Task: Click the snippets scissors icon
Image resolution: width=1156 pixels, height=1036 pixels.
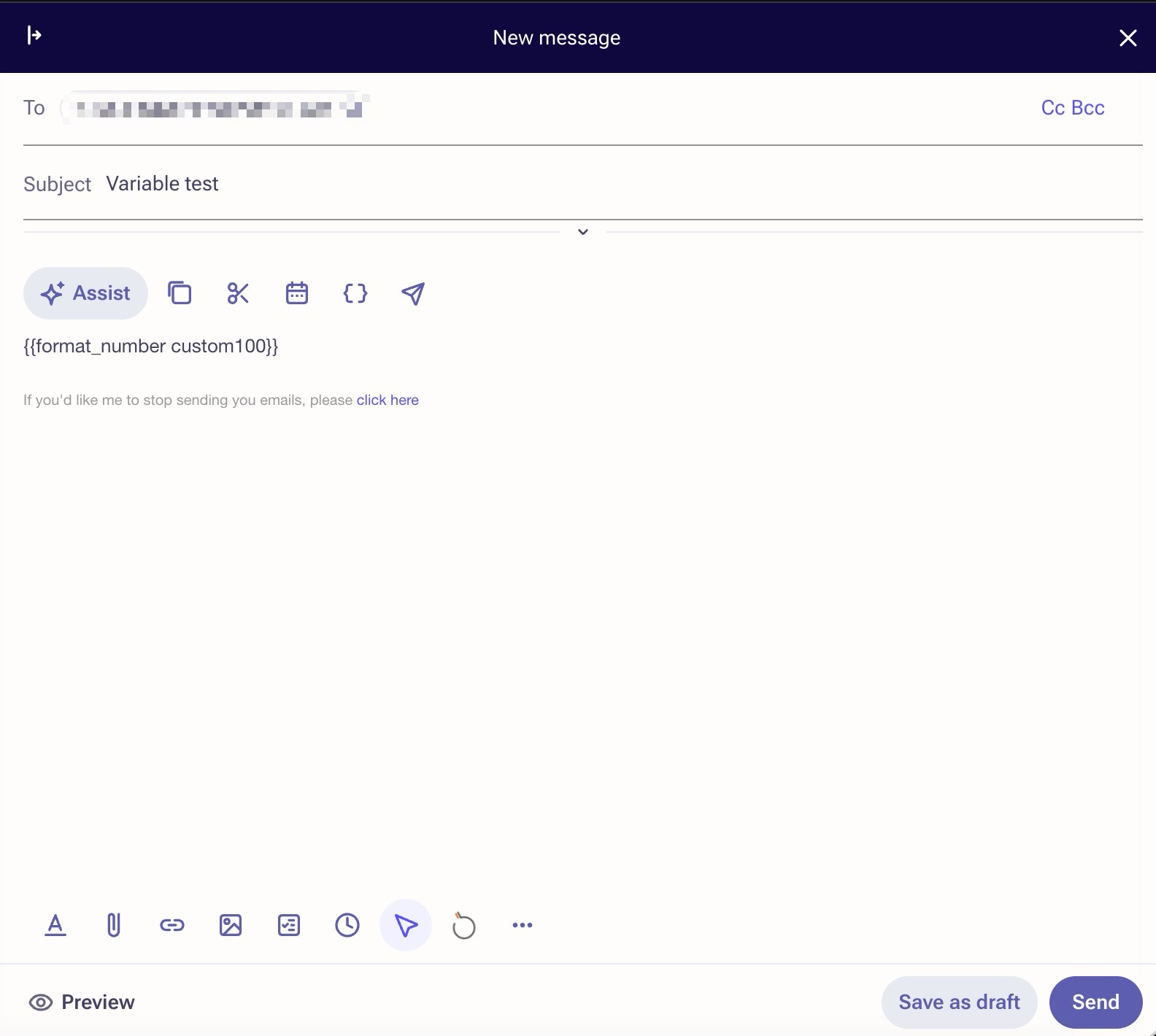Action: pyautogui.click(x=238, y=293)
